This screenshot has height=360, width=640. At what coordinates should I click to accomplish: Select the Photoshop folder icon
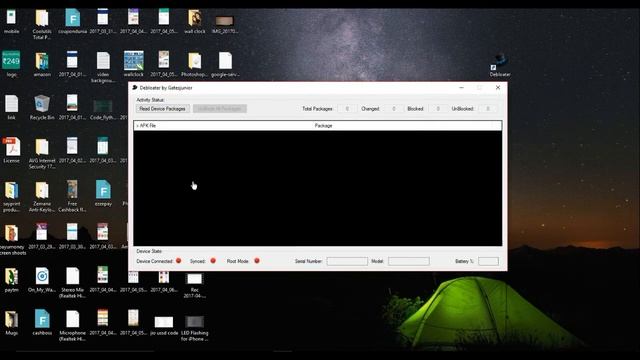click(x=194, y=64)
